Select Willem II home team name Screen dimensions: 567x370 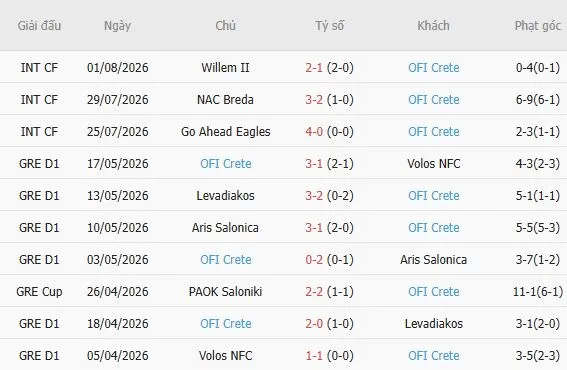pos(225,68)
